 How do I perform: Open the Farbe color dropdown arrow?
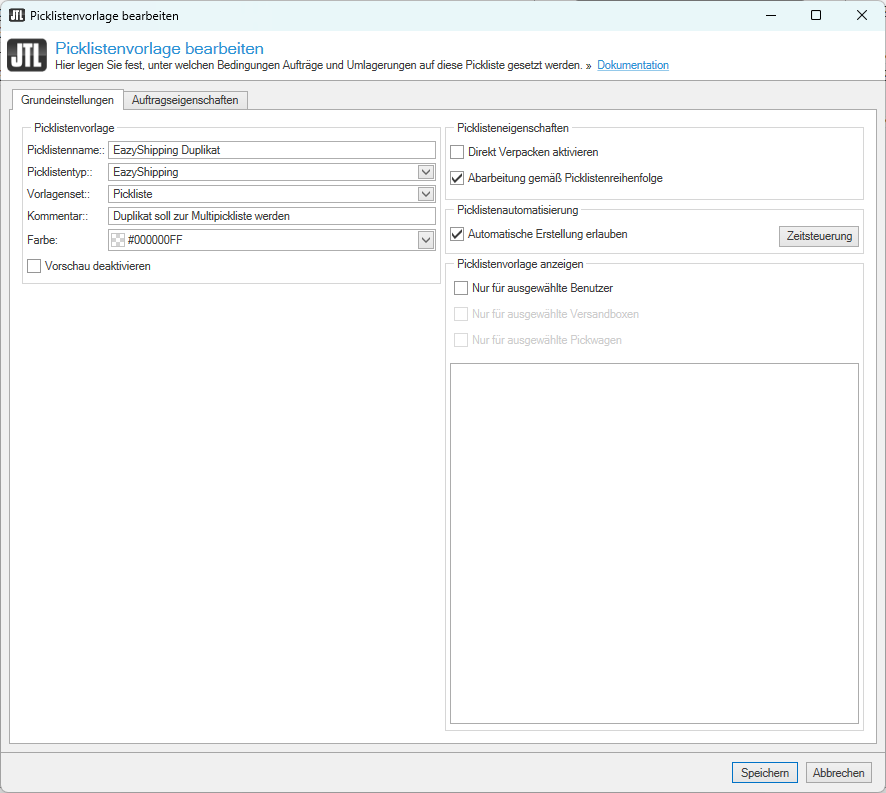pyautogui.click(x=426, y=240)
